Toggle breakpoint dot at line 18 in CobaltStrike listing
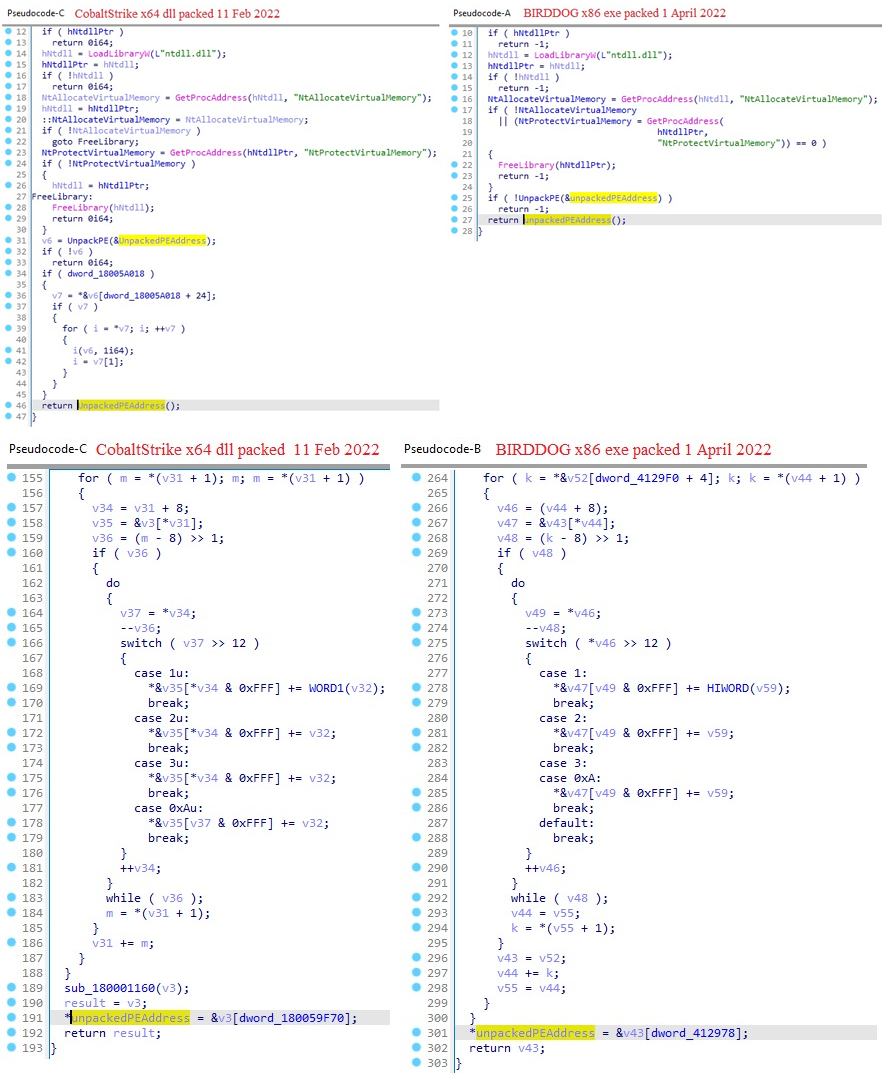Viewport: 882px width, 1074px height. coord(8,97)
